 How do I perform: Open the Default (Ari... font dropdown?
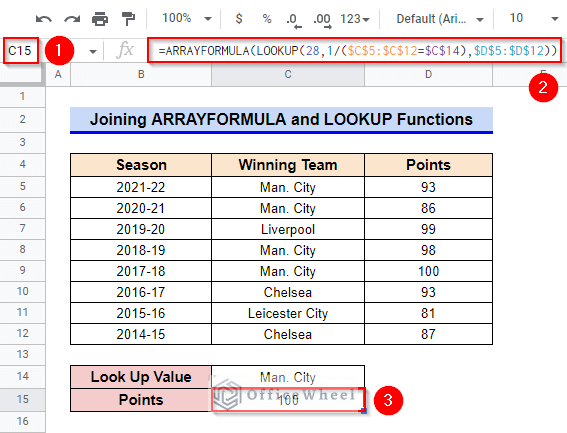[439, 18]
